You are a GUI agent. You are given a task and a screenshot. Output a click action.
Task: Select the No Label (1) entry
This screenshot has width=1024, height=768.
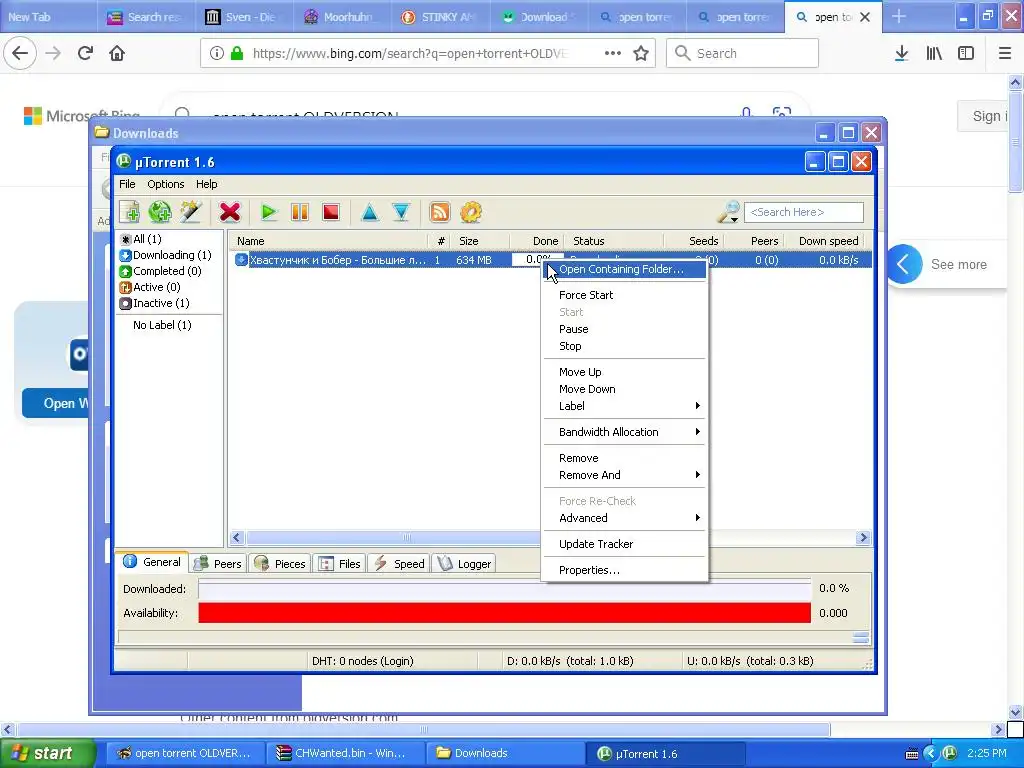click(162, 325)
